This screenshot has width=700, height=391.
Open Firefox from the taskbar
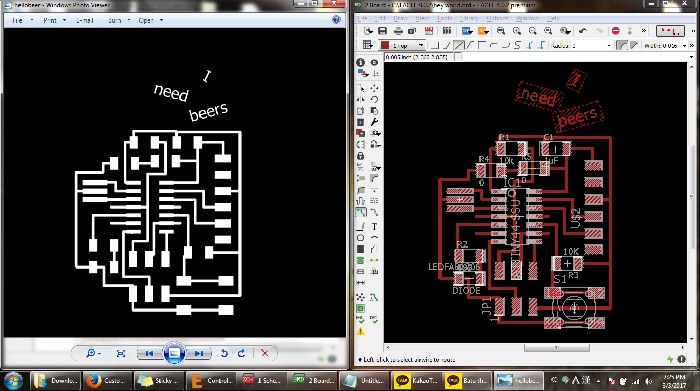pos(107,381)
